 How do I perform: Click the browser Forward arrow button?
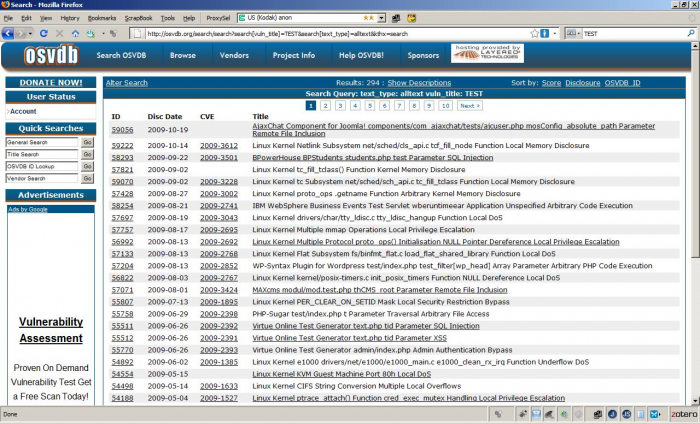click(x=21, y=33)
